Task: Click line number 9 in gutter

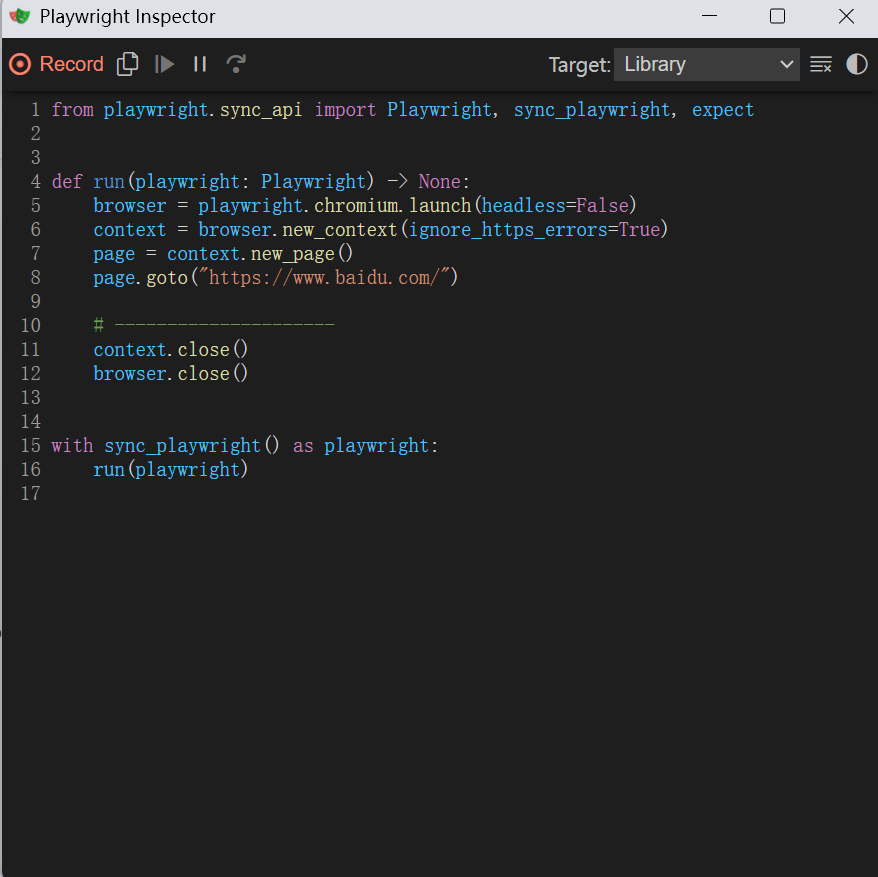Action: coord(36,302)
